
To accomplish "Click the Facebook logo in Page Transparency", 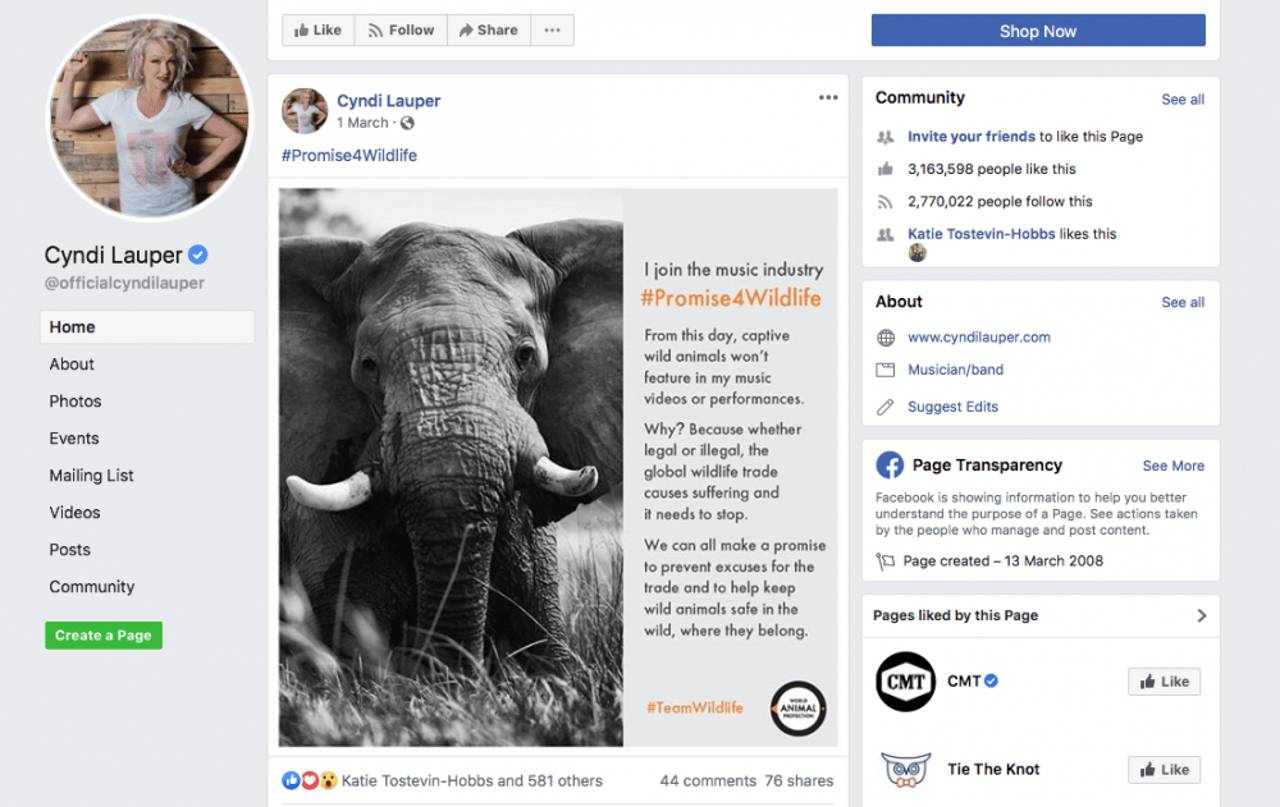I will point(890,465).
